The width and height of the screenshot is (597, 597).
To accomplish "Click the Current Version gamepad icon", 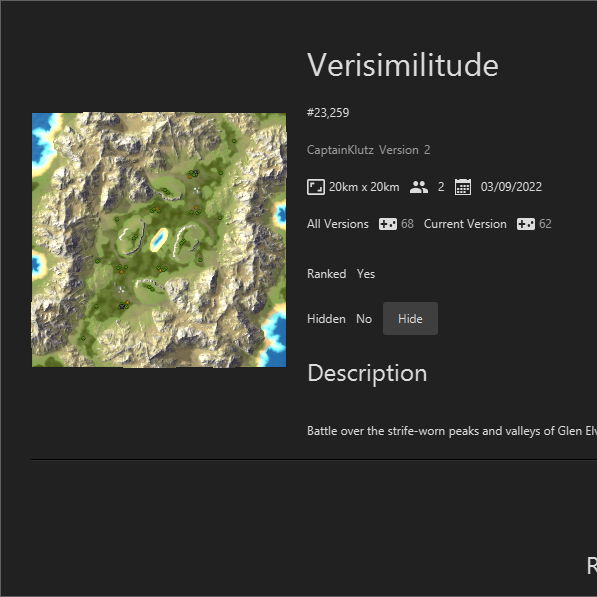I will tap(525, 224).
